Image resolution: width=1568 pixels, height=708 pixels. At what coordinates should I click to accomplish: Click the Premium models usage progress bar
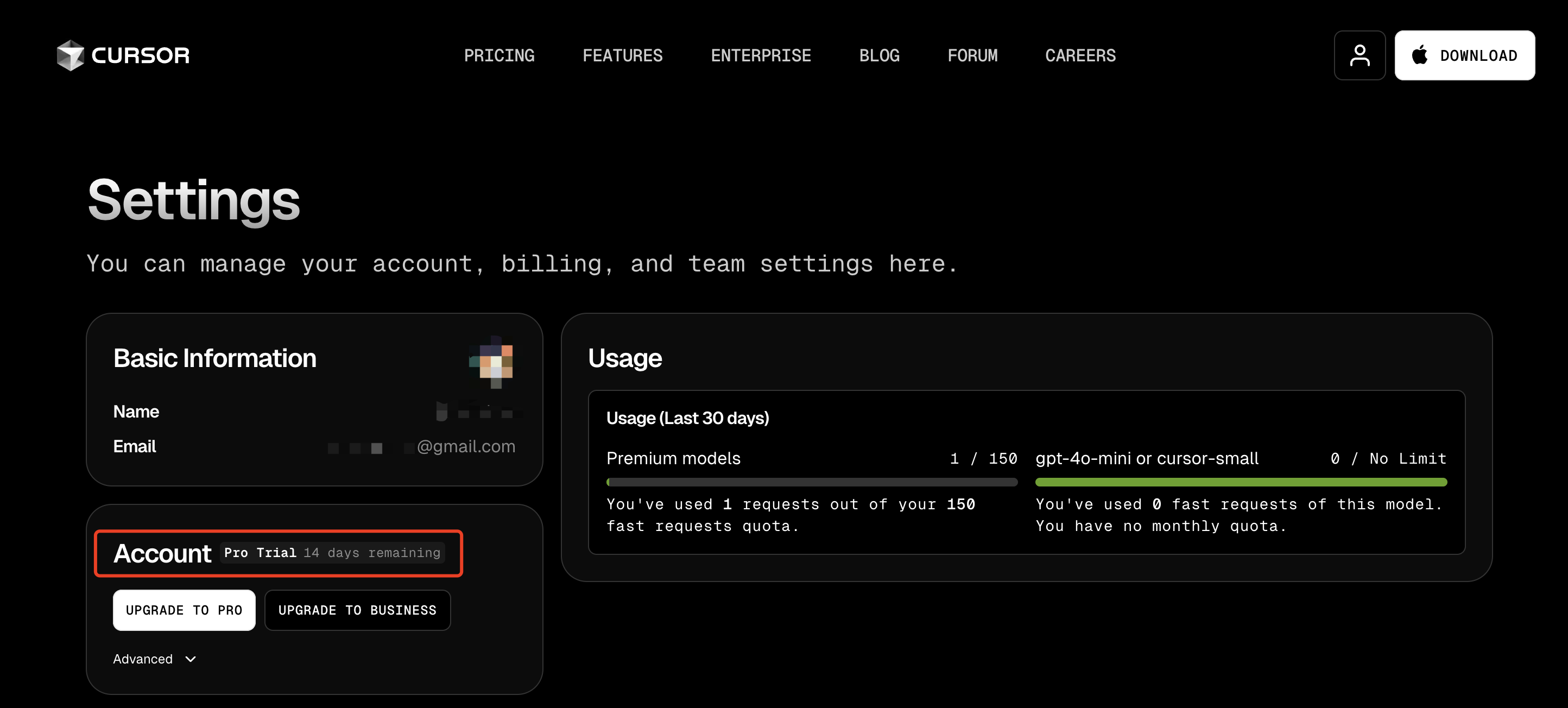[811, 482]
